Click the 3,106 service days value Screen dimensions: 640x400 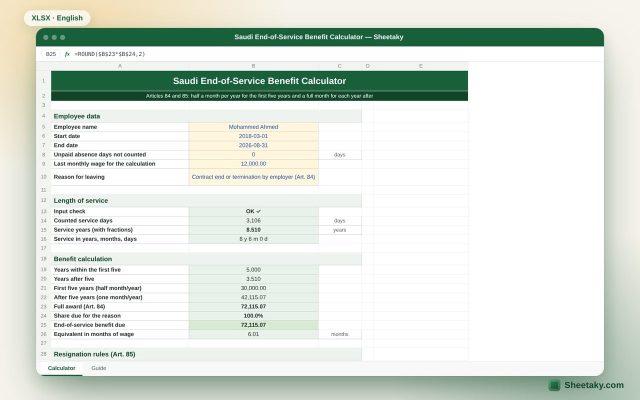pos(253,220)
